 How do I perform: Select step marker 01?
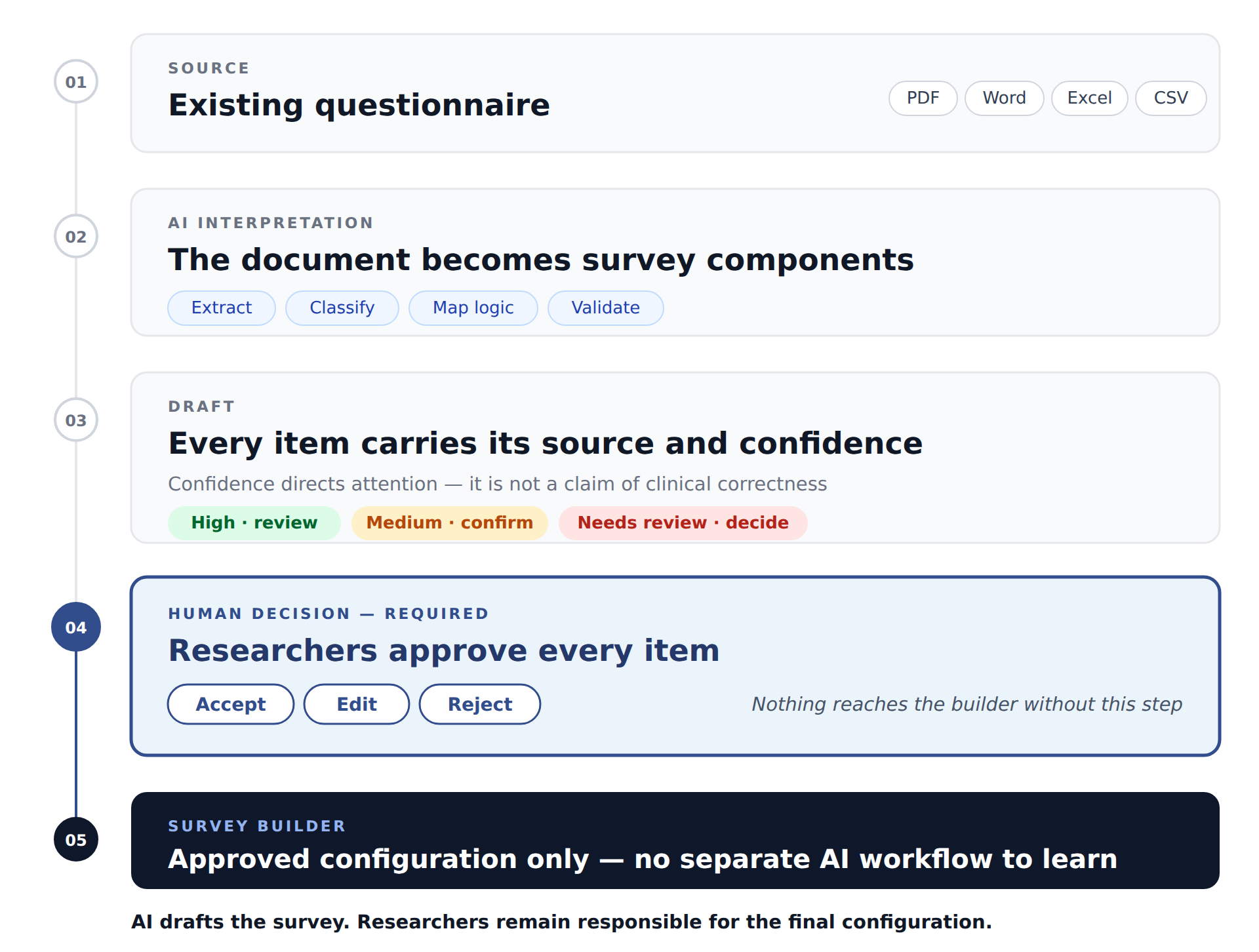coord(76,82)
